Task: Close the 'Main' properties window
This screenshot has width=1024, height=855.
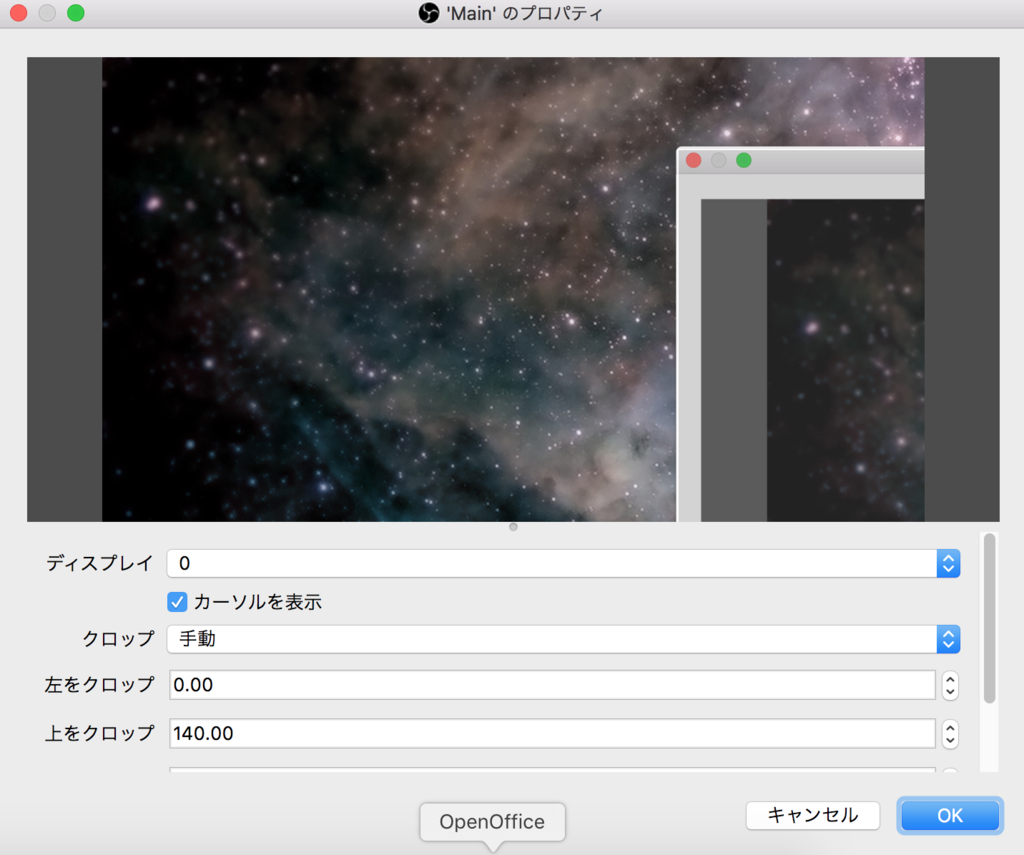Action: [19, 13]
